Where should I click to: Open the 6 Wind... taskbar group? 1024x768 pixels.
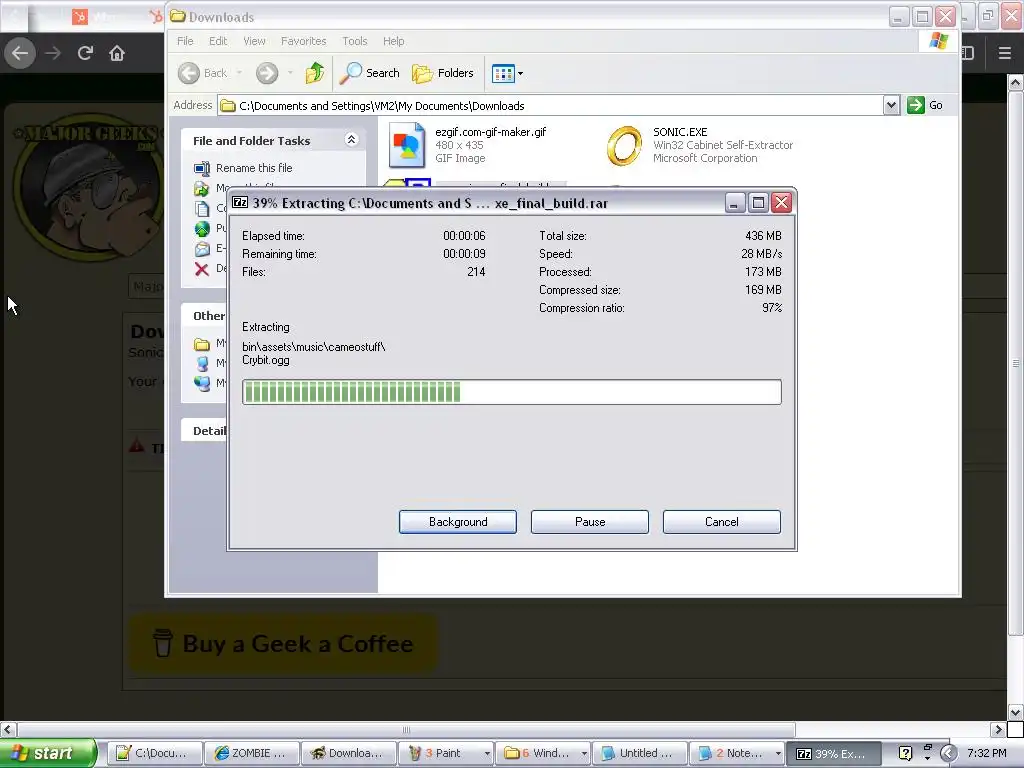click(x=543, y=753)
